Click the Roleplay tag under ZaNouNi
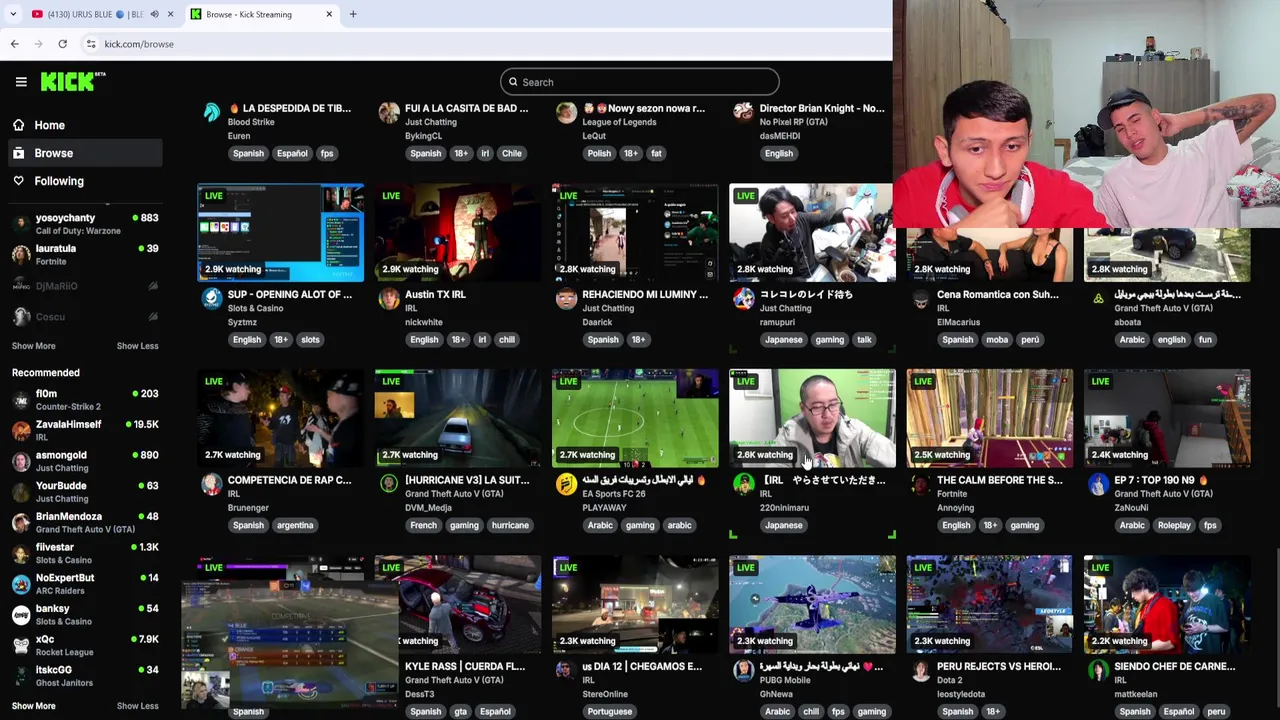The image size is (1280, 720). pos(1174,526)
